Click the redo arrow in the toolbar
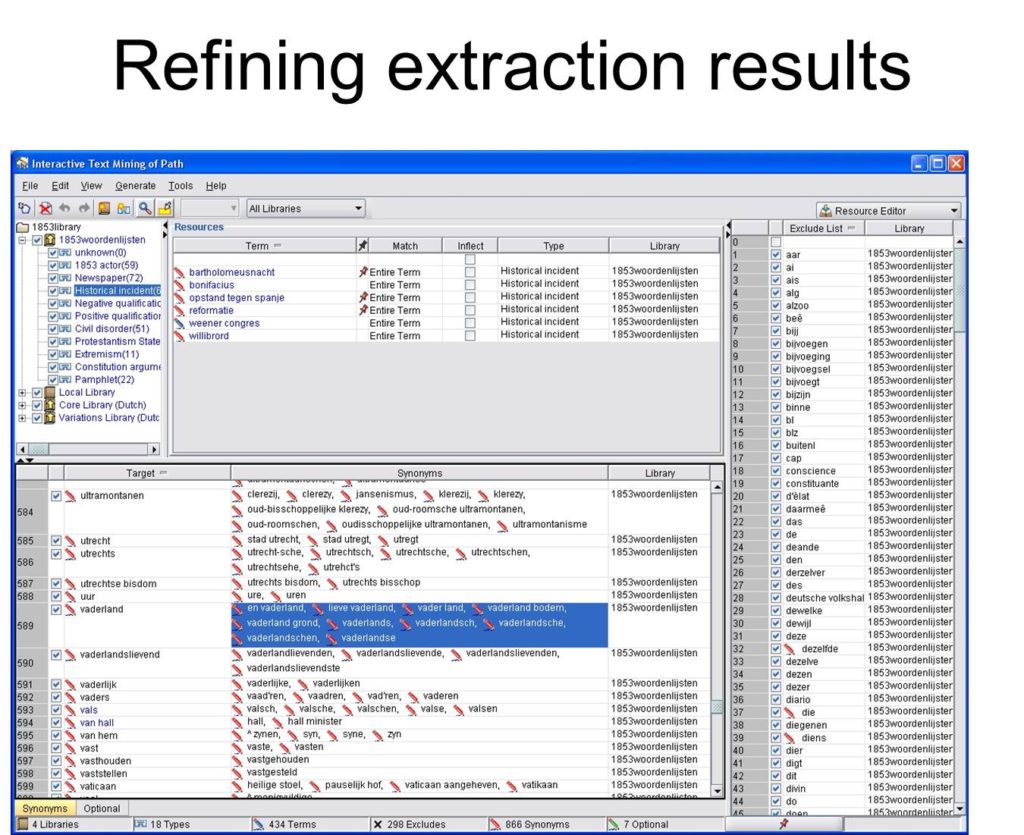The width and height of the screenshot is (1024, 835). click(x=84, y=209)
